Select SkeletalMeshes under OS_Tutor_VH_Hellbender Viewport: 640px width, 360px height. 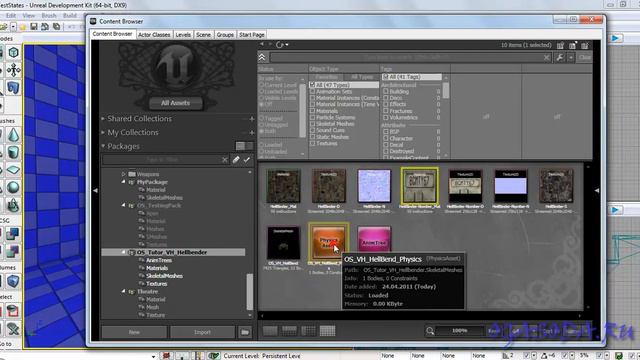coord(164,276)
